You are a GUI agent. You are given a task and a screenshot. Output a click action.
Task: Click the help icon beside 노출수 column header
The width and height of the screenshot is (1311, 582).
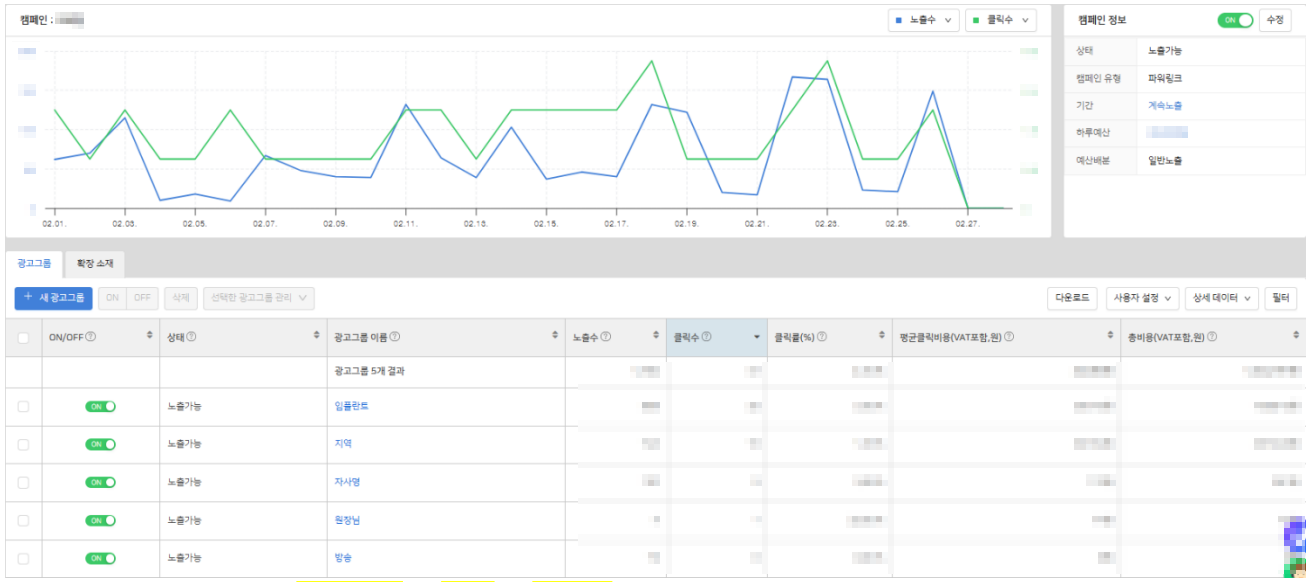606,337
